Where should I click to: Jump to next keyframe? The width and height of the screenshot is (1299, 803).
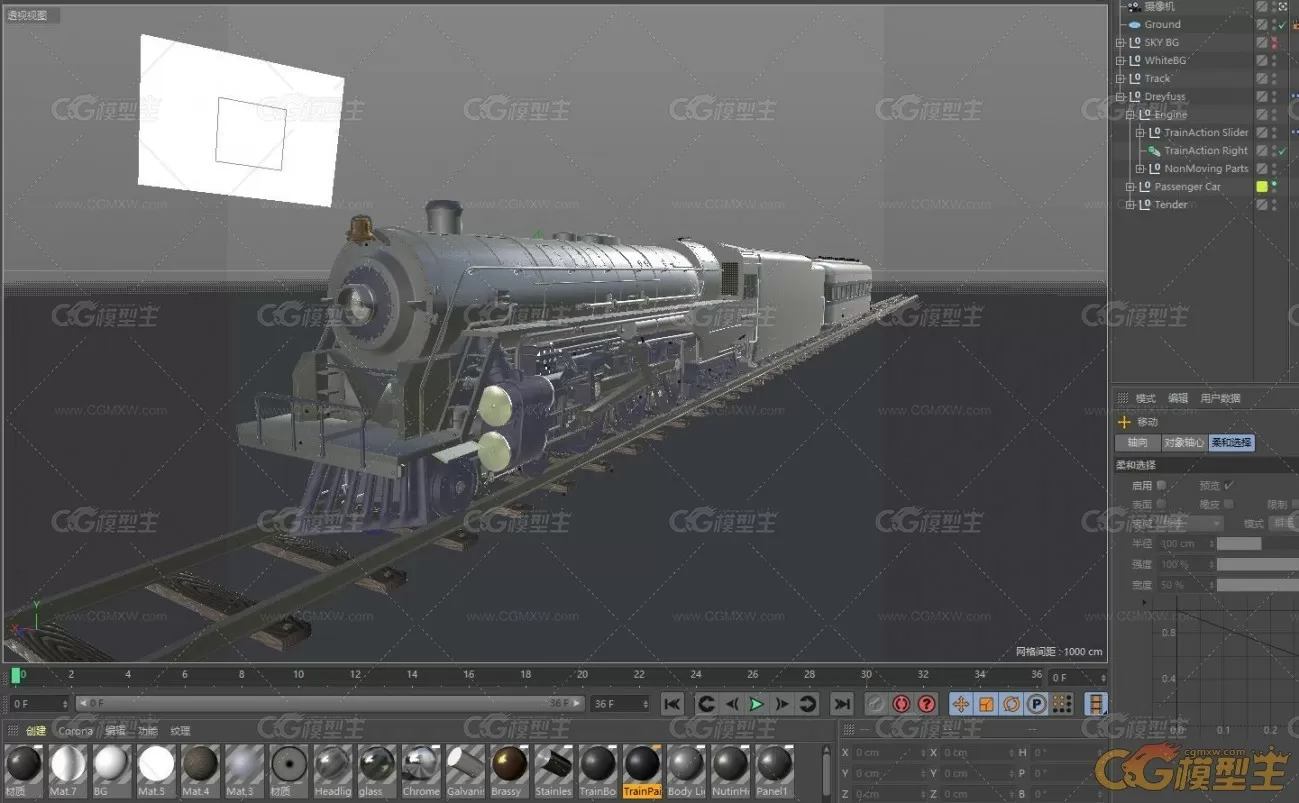[x=807, y=704]
